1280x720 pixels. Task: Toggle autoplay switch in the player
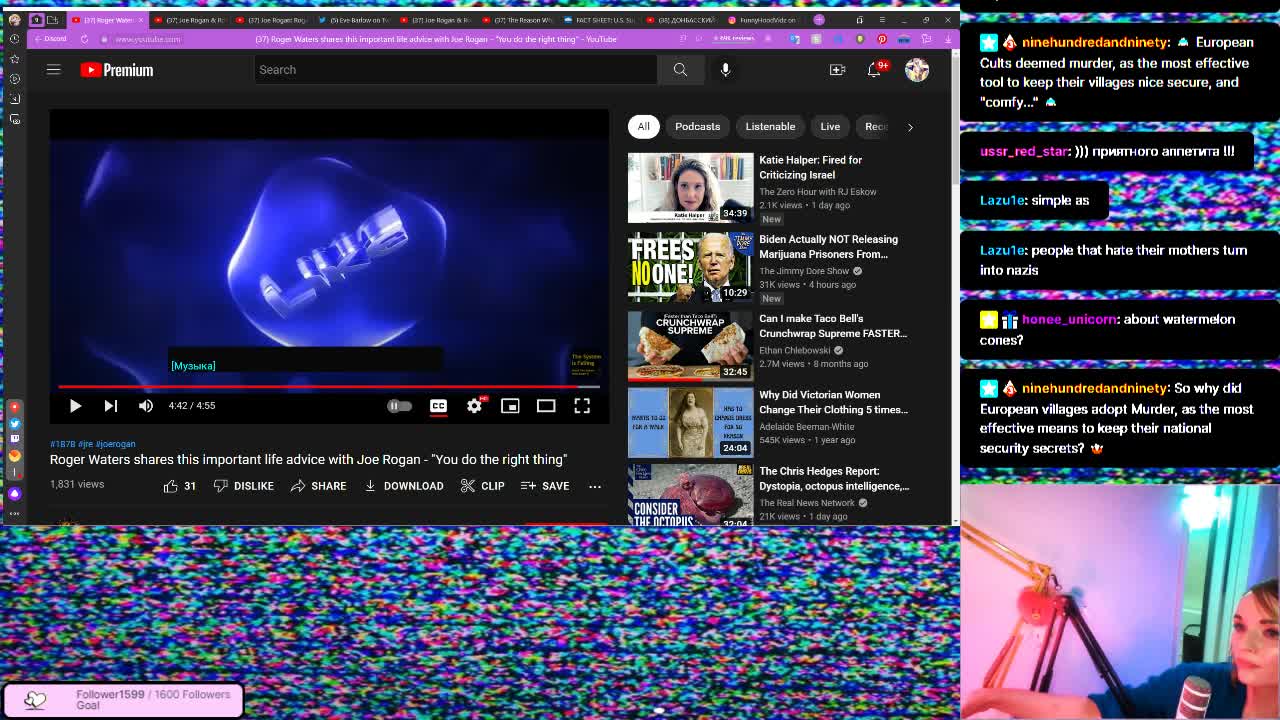coord(399,406)
